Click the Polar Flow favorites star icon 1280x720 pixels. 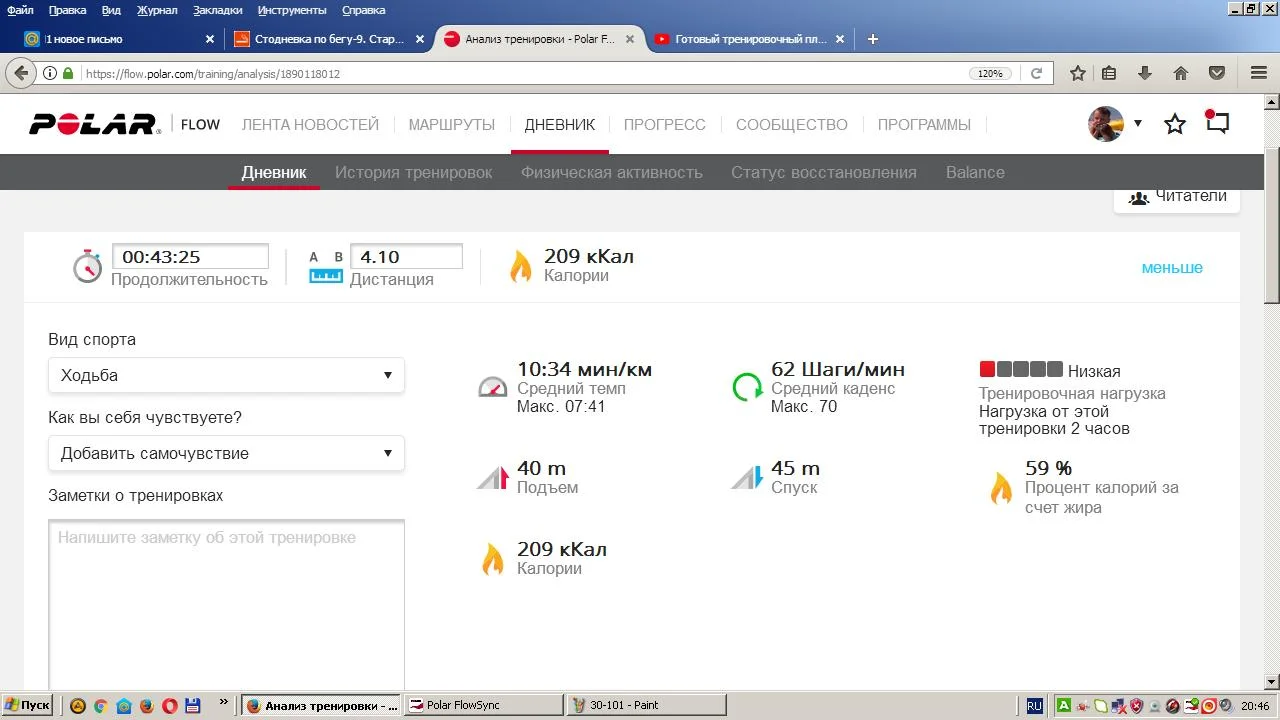tap(1175, 124)
